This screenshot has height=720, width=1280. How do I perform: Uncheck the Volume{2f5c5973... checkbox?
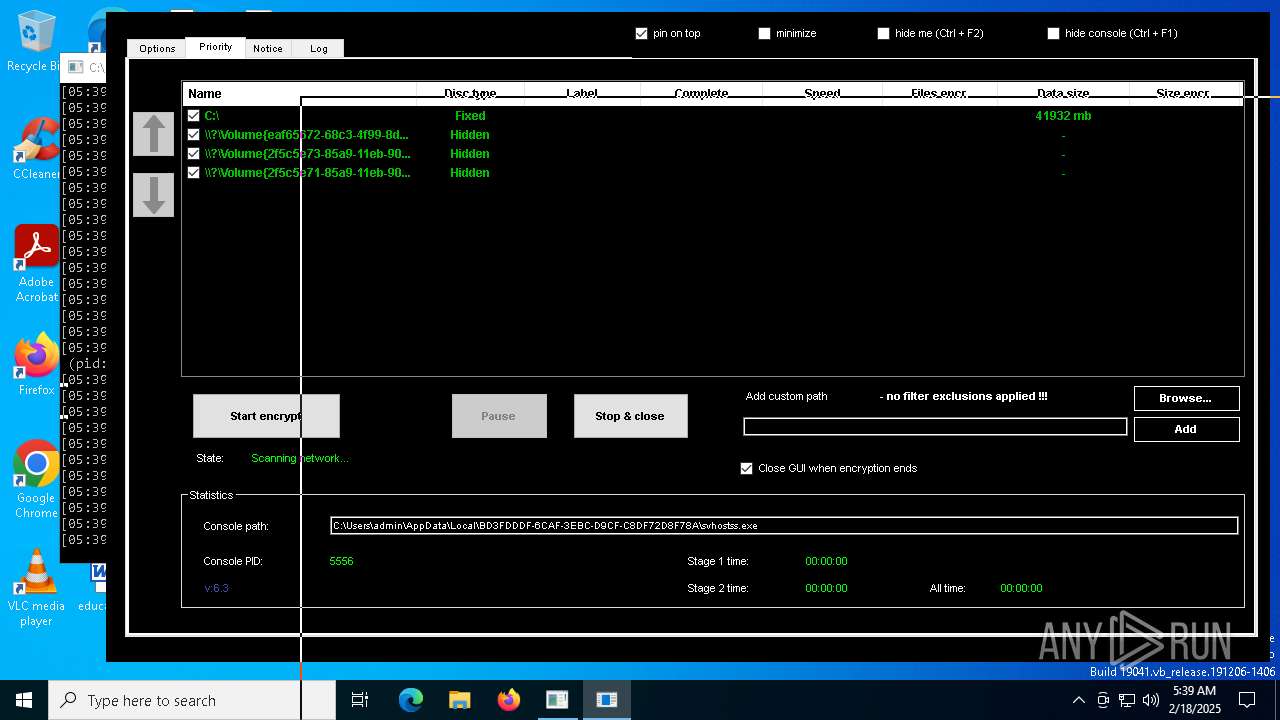(194, 154)
